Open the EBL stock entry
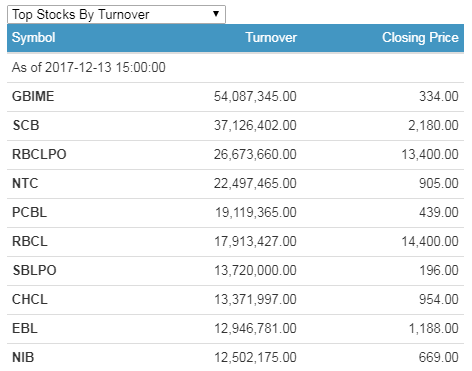 tap(235, 329)
